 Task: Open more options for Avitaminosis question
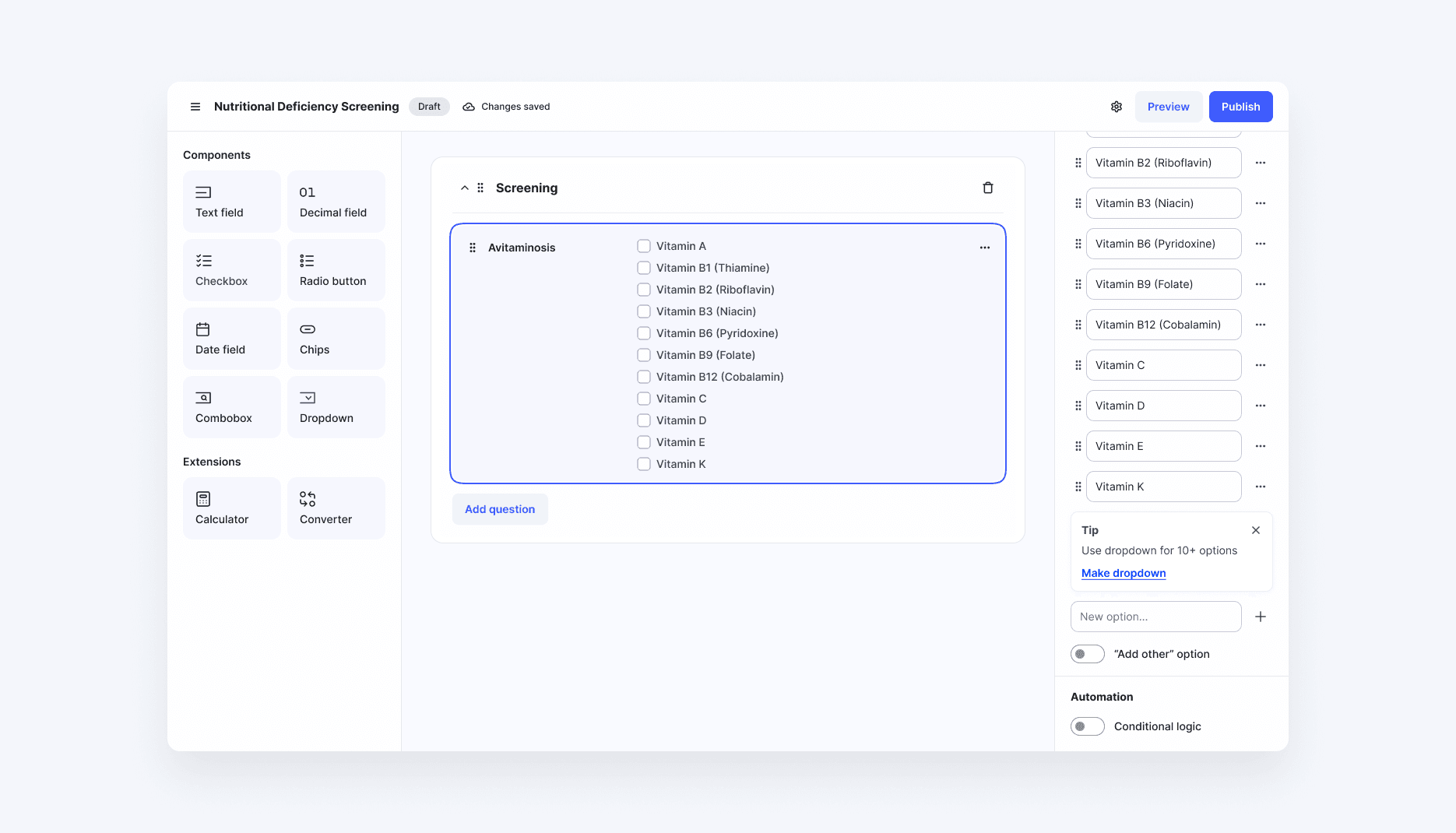(985, 248)
